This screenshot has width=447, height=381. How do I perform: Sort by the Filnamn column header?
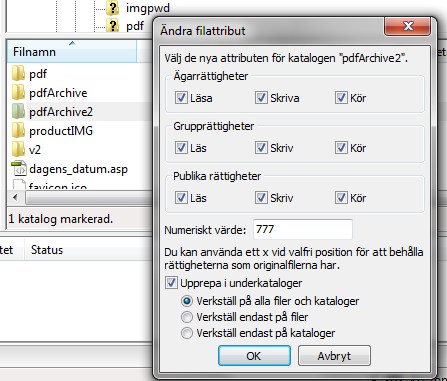(72, 52)
